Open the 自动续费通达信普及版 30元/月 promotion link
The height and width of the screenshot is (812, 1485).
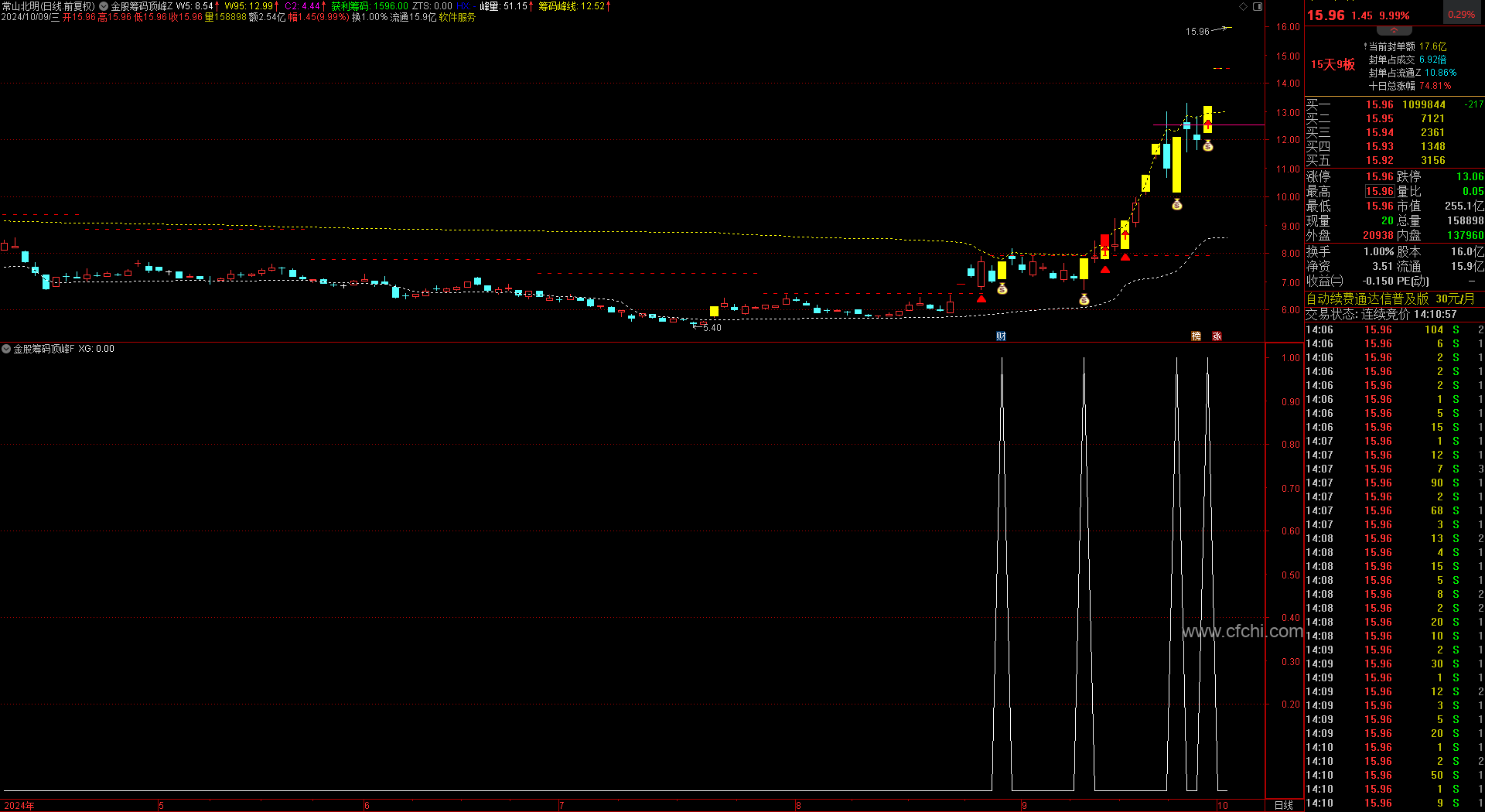1390,299
